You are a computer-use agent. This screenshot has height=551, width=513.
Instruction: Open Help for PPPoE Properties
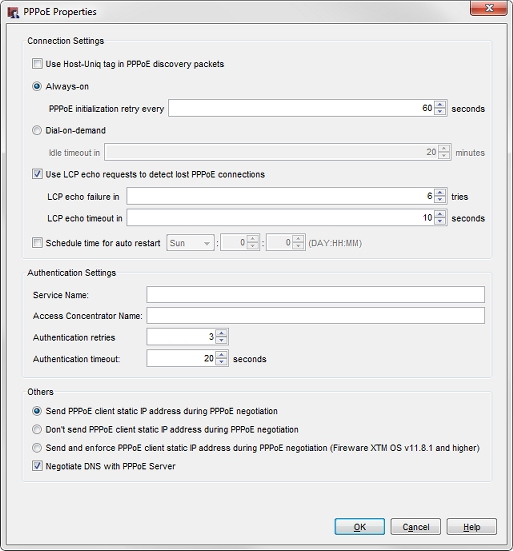(x=472, y=527)
